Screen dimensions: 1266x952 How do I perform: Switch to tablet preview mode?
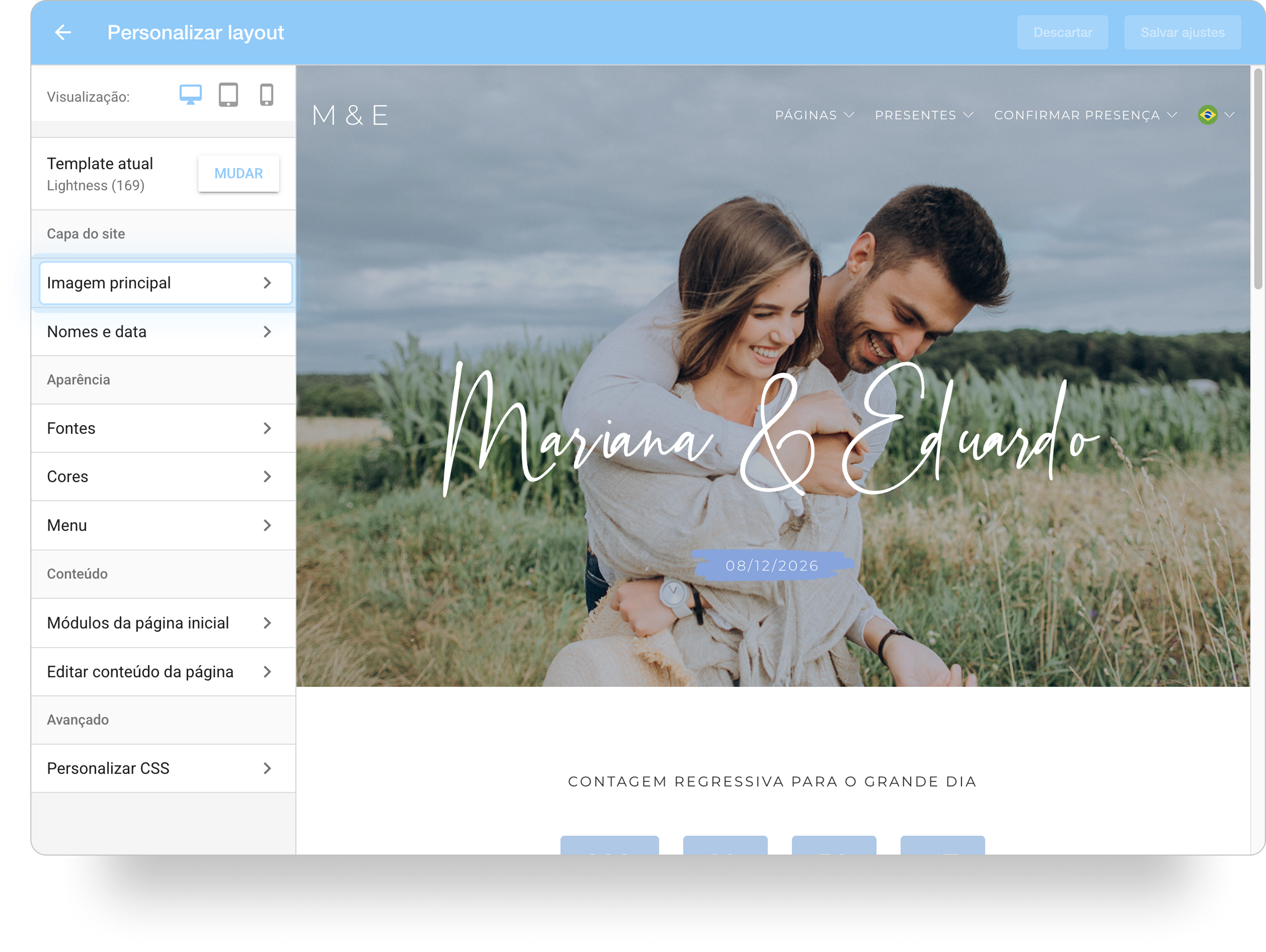coord(228,95)
